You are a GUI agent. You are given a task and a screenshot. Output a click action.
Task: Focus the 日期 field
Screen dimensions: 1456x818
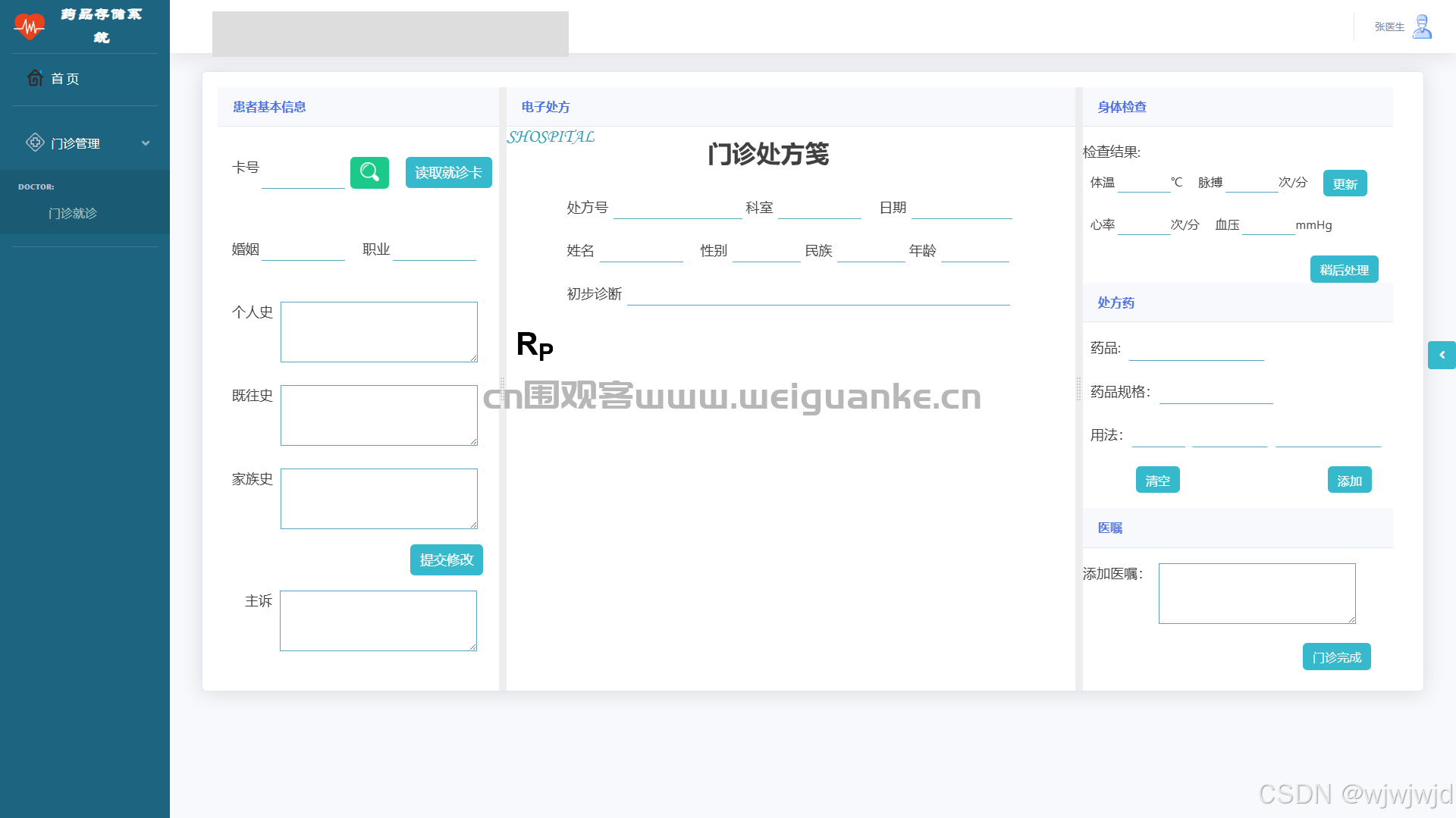click(962, 208)
